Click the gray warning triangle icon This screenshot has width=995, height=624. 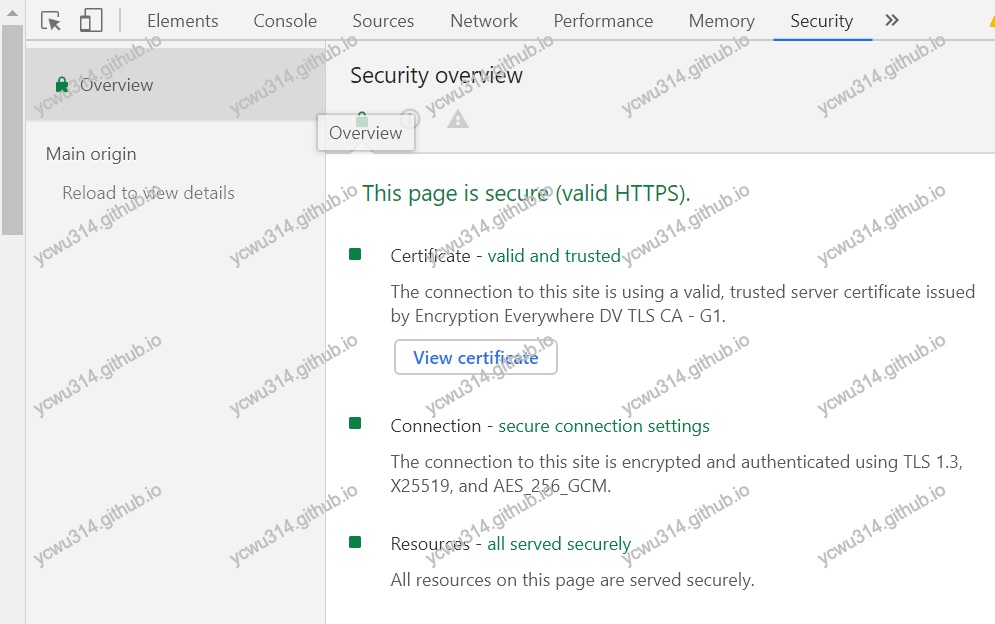(457, 120)
